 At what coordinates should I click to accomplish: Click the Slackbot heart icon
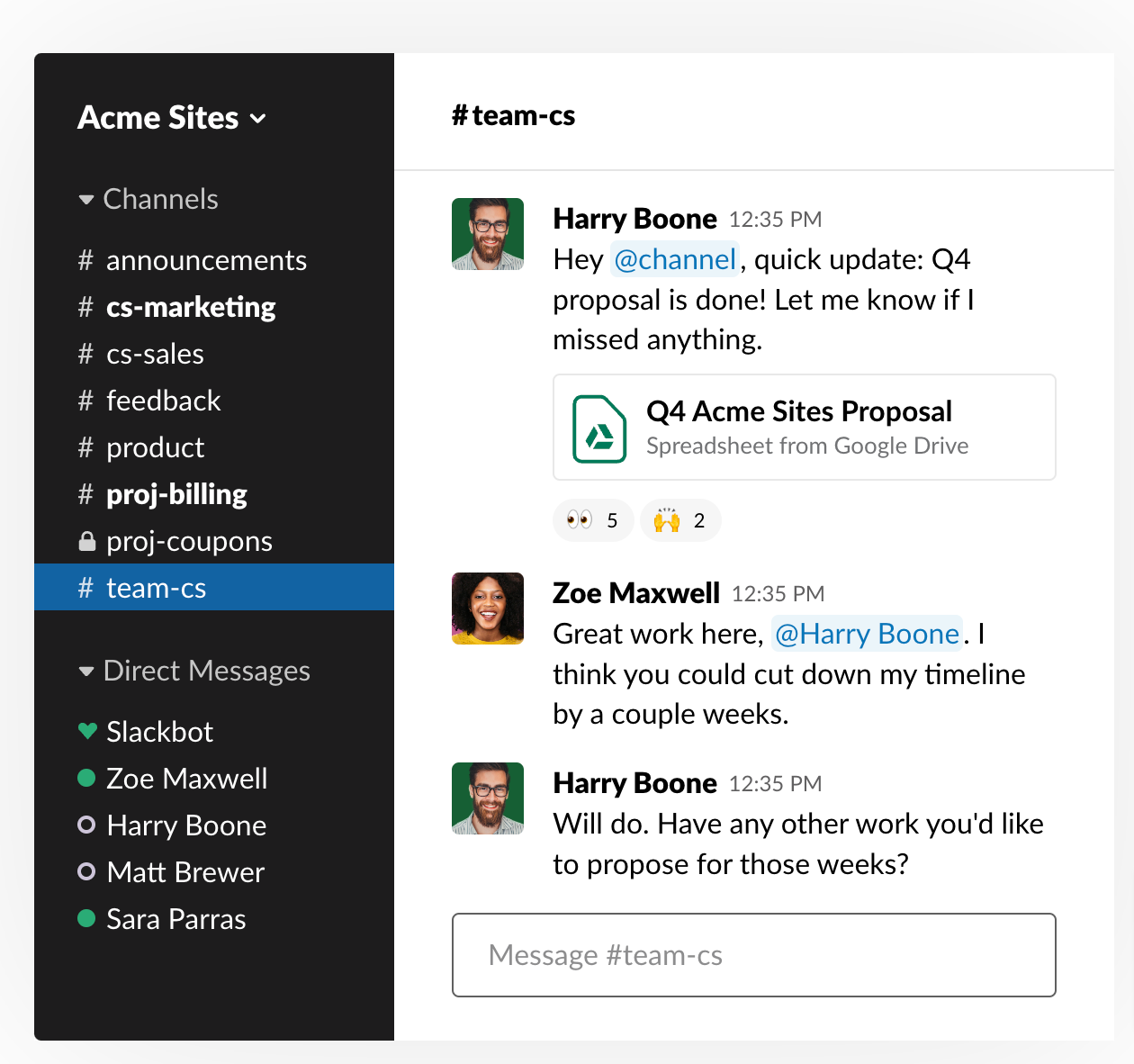pos(85,732)
